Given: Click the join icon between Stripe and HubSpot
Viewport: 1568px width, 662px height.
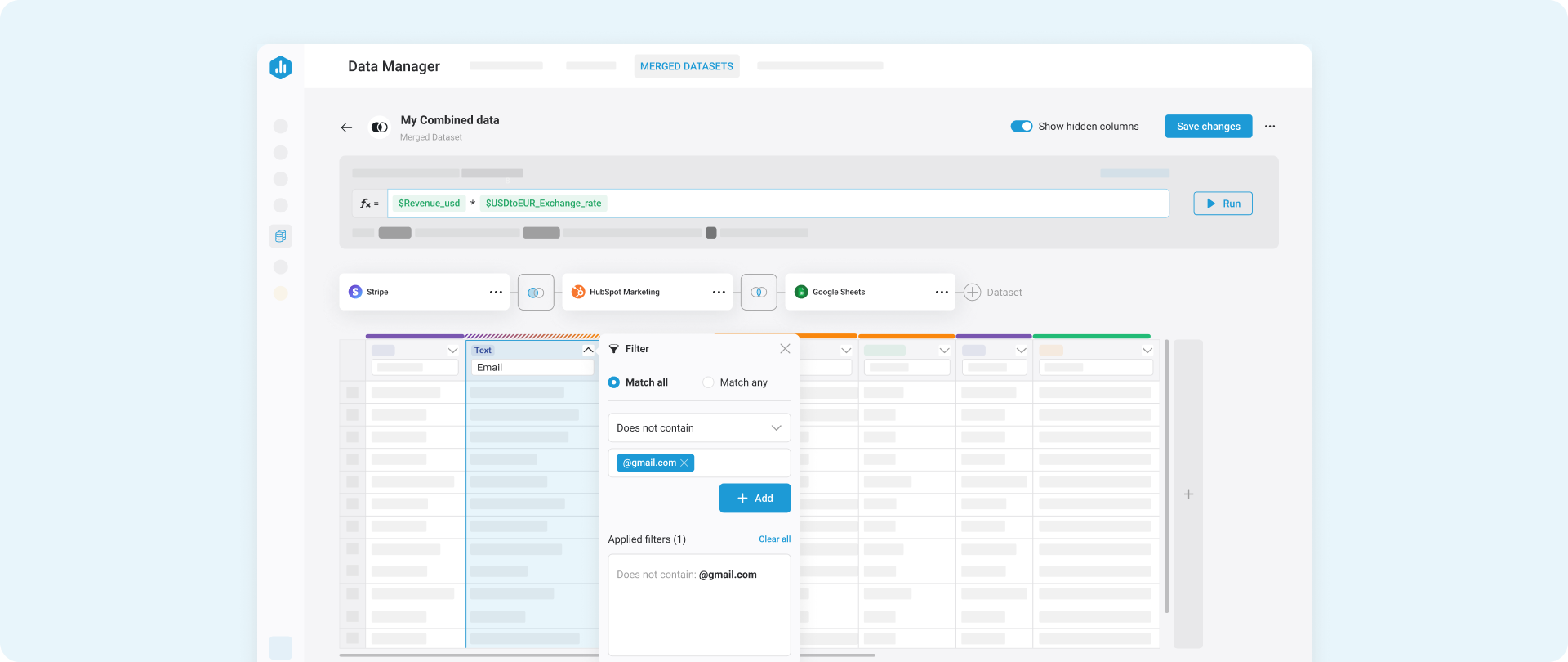Looking at the screenshot, I should pos(536,293).
